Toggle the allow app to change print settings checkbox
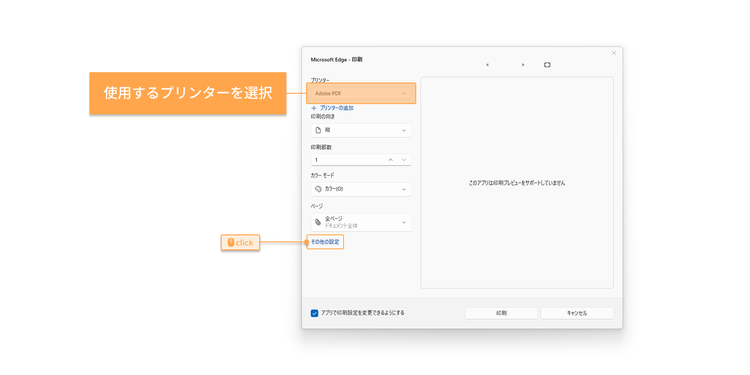Viewport: 750px width, 375px height. [x=314, y=313]
